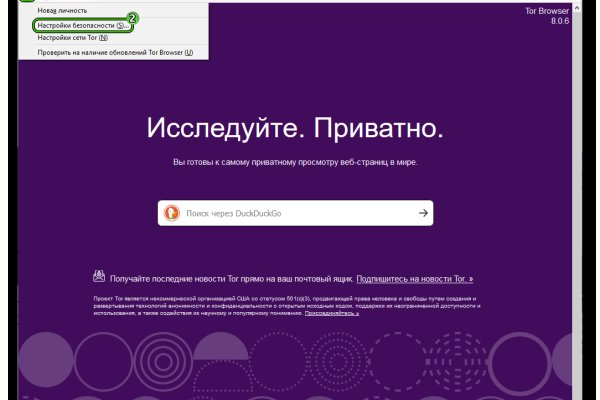Screen dimensions: 600x400
Task: Check for Tor Browser updates menu entry
Action: click(115, 52)
